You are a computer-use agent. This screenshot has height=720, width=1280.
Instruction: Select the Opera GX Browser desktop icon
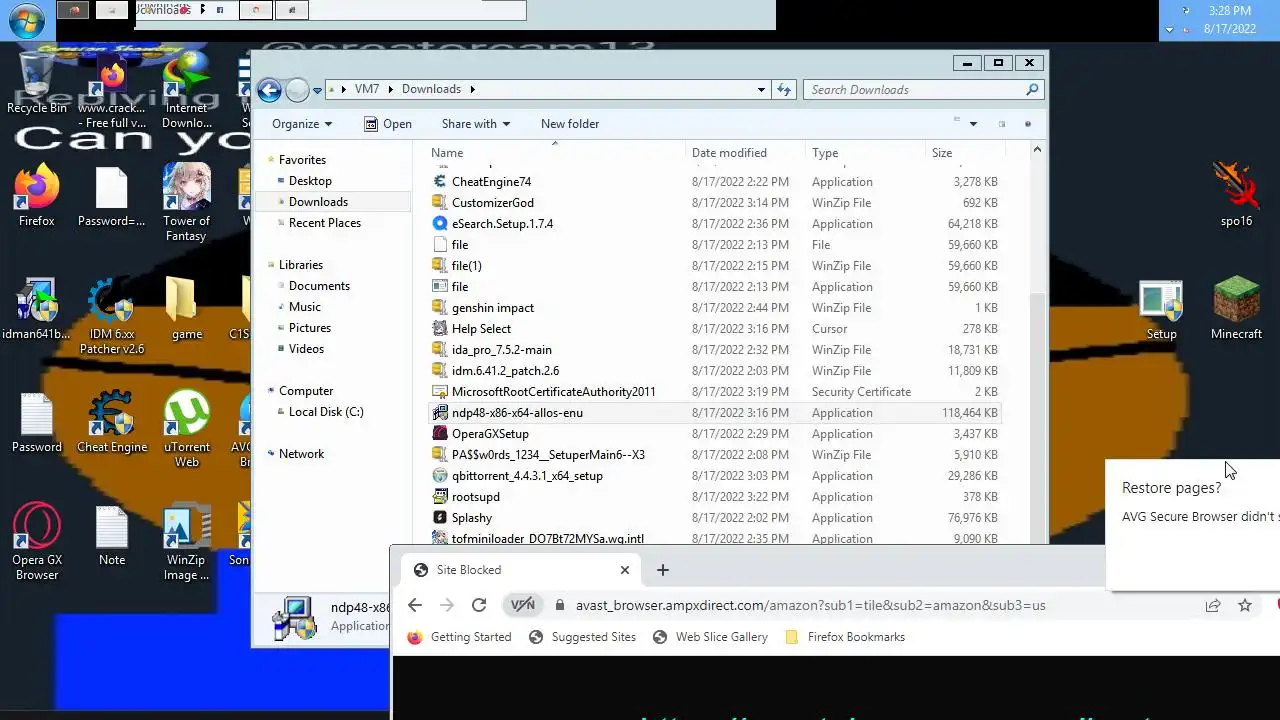(x=36, y=542)
